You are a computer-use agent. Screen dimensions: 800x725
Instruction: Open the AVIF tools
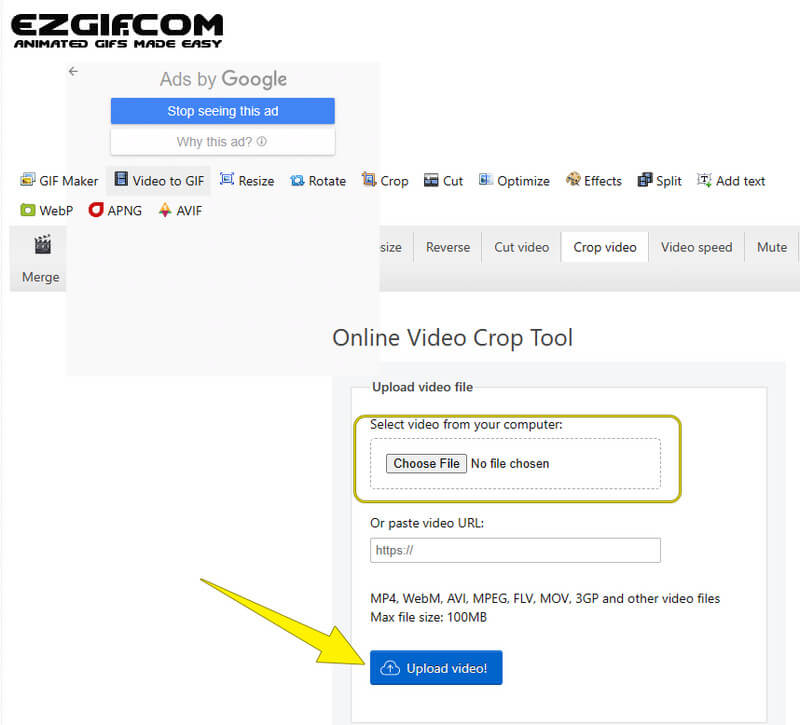180,210
